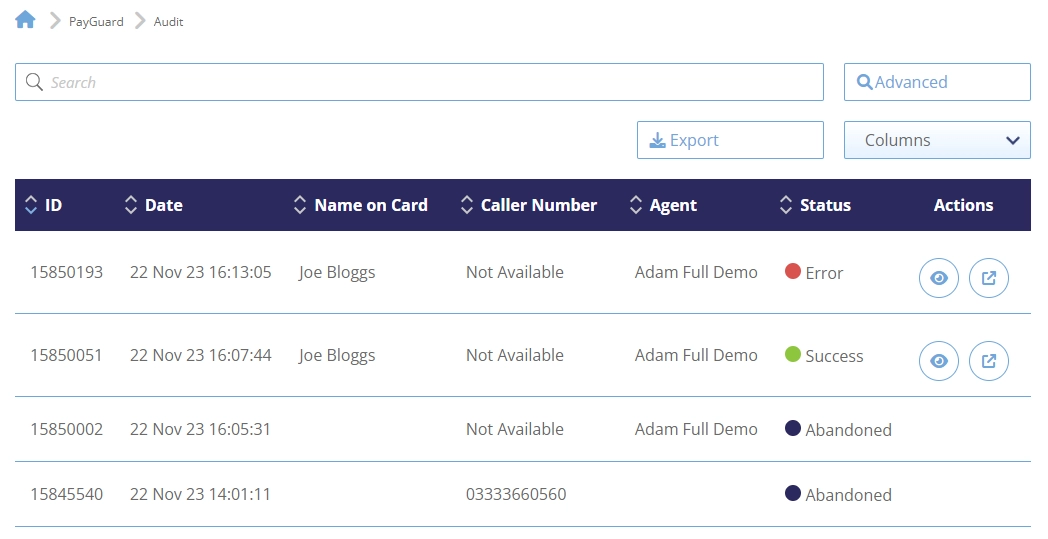
Task: View details of the Error transaction 15850193
Action: 938,279
